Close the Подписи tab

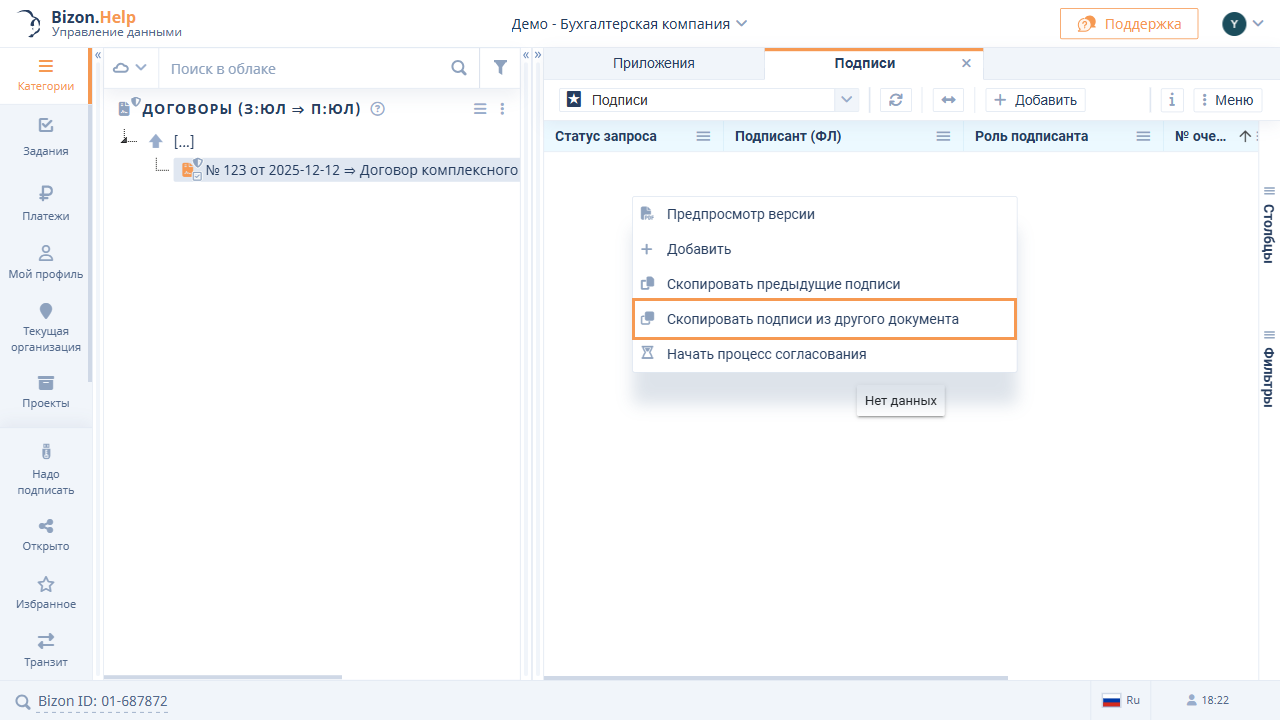click(x=966, y=63)
